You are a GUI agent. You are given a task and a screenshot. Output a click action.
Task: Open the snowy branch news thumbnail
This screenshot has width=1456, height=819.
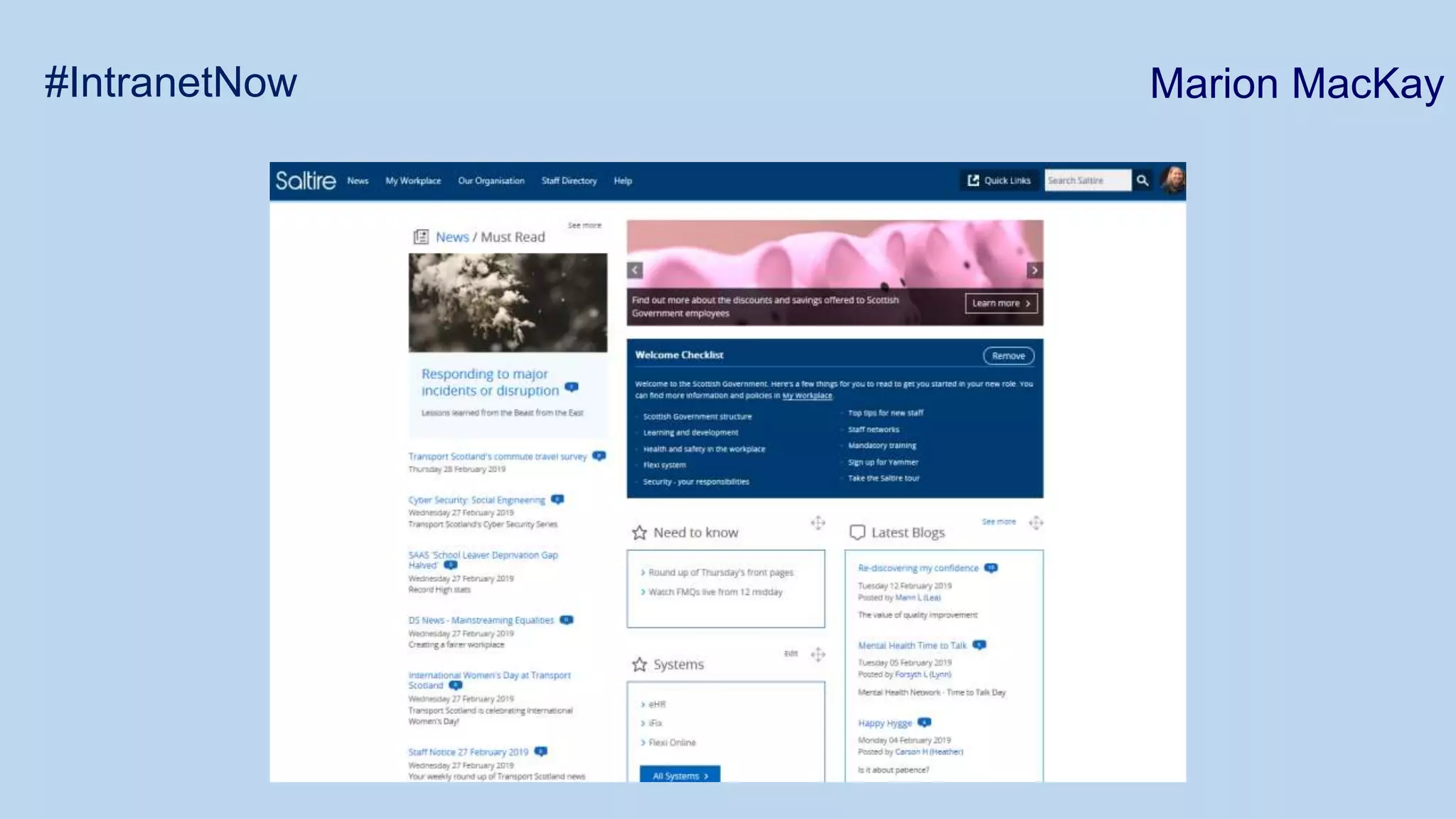tap(508, 303)
